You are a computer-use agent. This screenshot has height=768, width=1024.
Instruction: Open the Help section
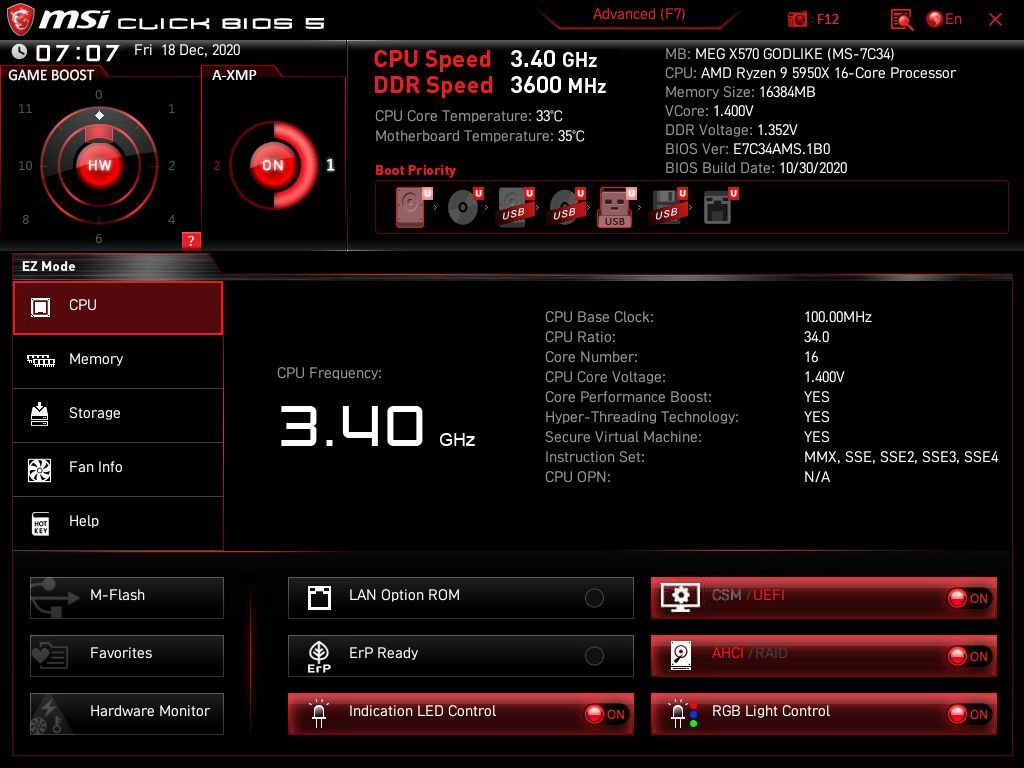118,523
